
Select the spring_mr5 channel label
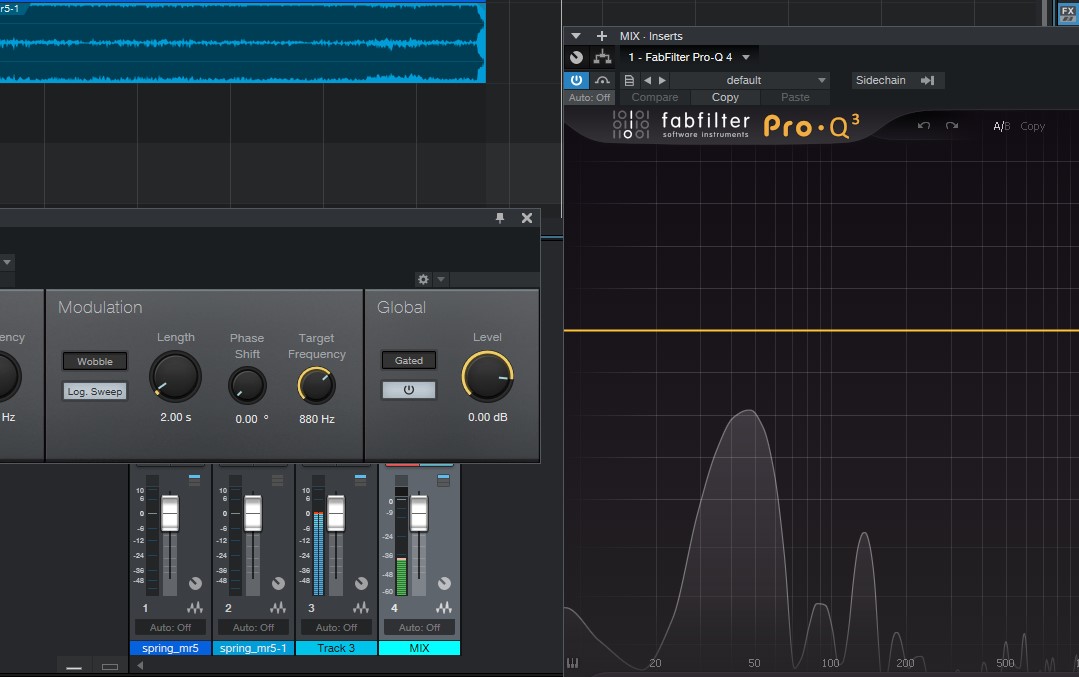coord(170,648)
